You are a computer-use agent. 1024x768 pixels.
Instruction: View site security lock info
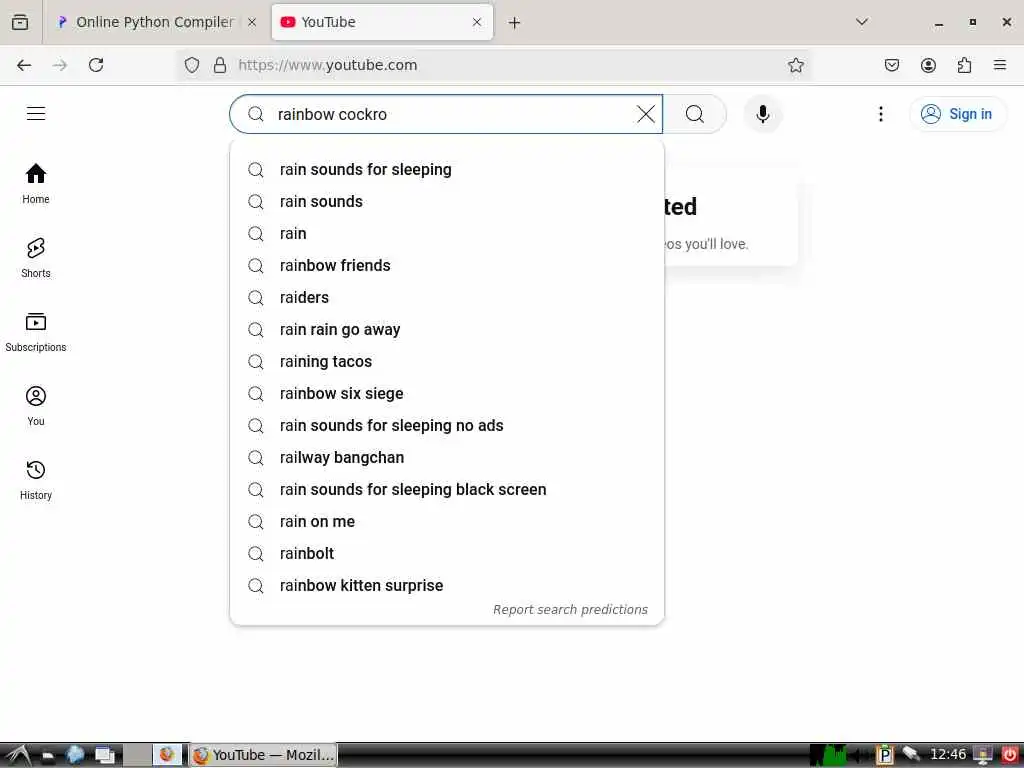point(220,65)
